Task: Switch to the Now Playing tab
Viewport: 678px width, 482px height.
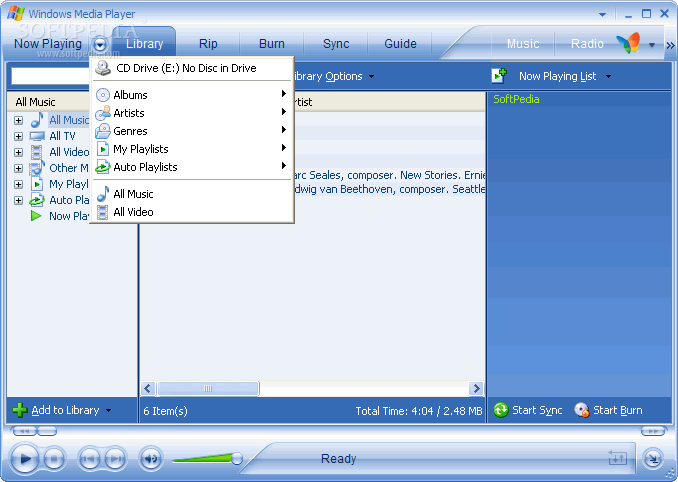Action: click(48, 44)
